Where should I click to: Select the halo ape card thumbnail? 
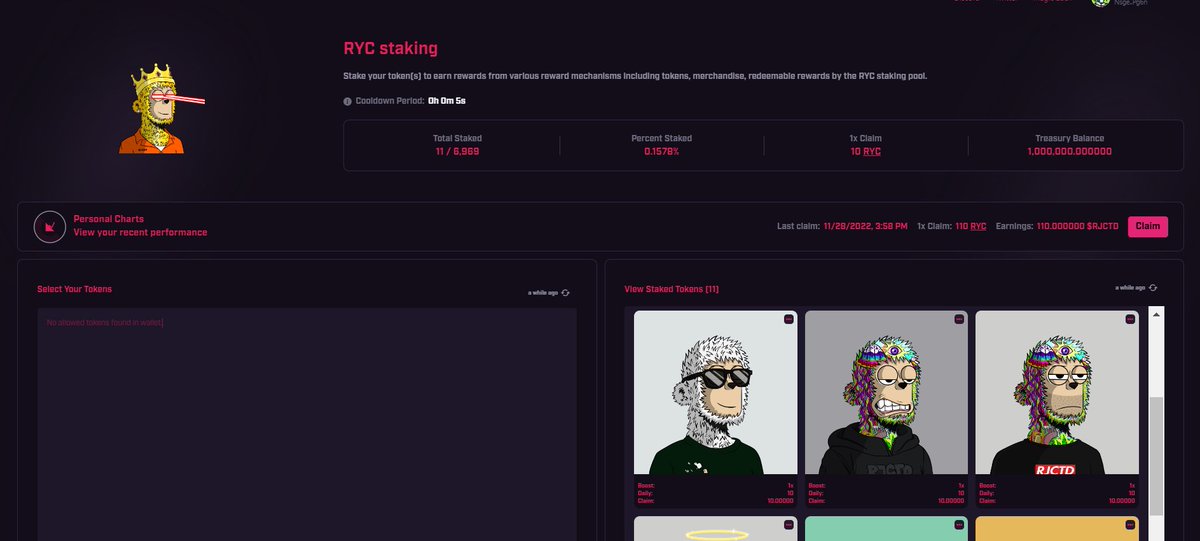click(x=716, y=528)
